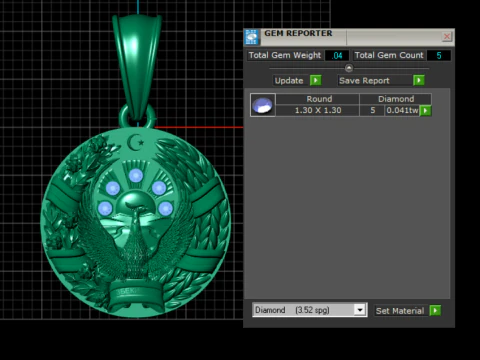Click the Total Gem Weight label
Image resolution: width=480 pixels, height=360 pixels.
pos(285,55)
